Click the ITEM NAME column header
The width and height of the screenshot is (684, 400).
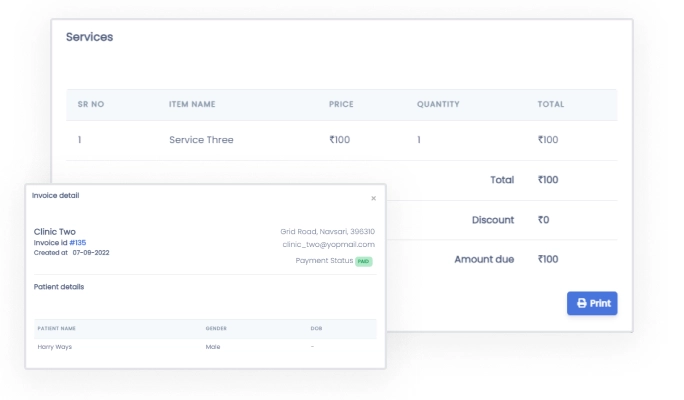point(192,104)
